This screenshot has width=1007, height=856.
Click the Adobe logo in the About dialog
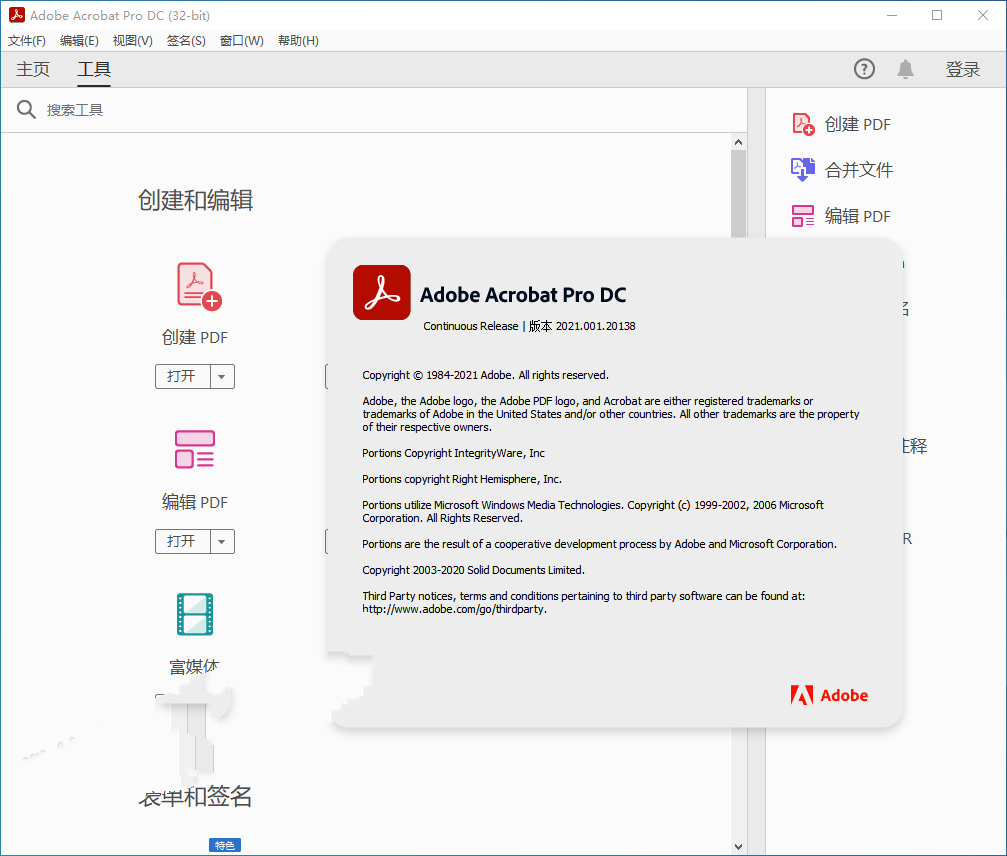(x=829, y=695)
